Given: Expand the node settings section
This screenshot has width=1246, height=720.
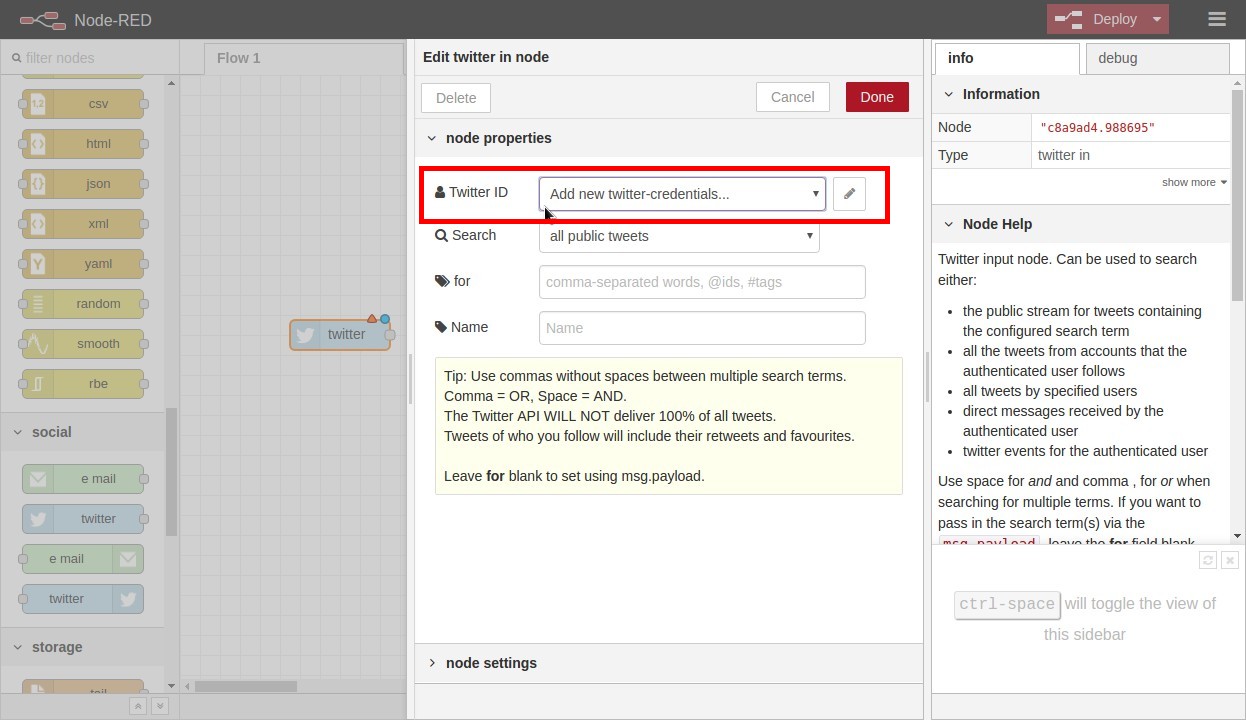Looking at the screenshot, I should click(668, 663).
